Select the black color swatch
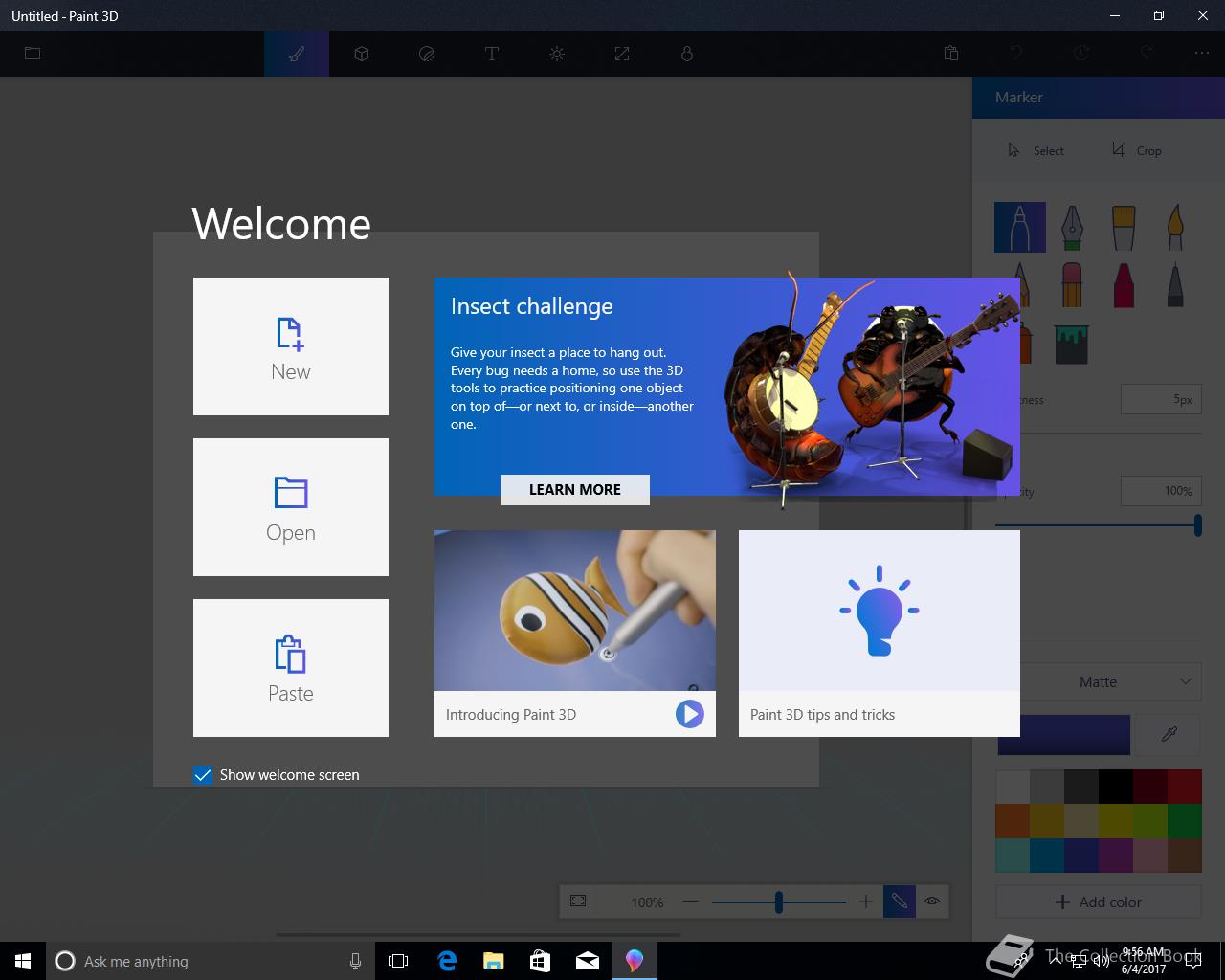The height and width of the screenshot is (980, 1225). (x=1116, y=787)
